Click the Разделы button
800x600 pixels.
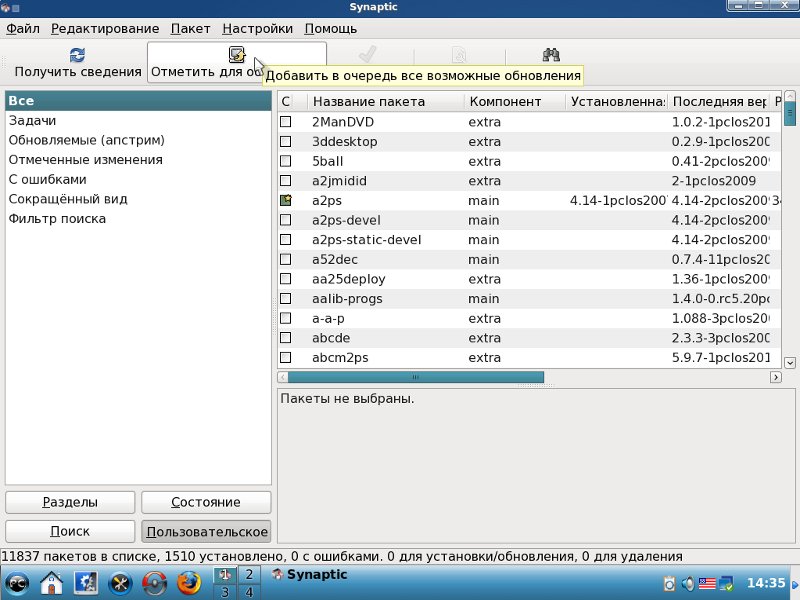coord(70,502)
